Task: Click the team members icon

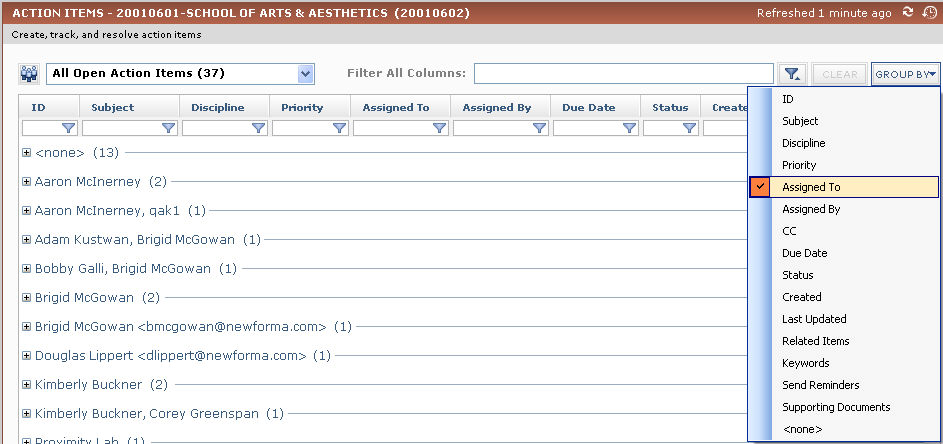Action: point(29,74)
